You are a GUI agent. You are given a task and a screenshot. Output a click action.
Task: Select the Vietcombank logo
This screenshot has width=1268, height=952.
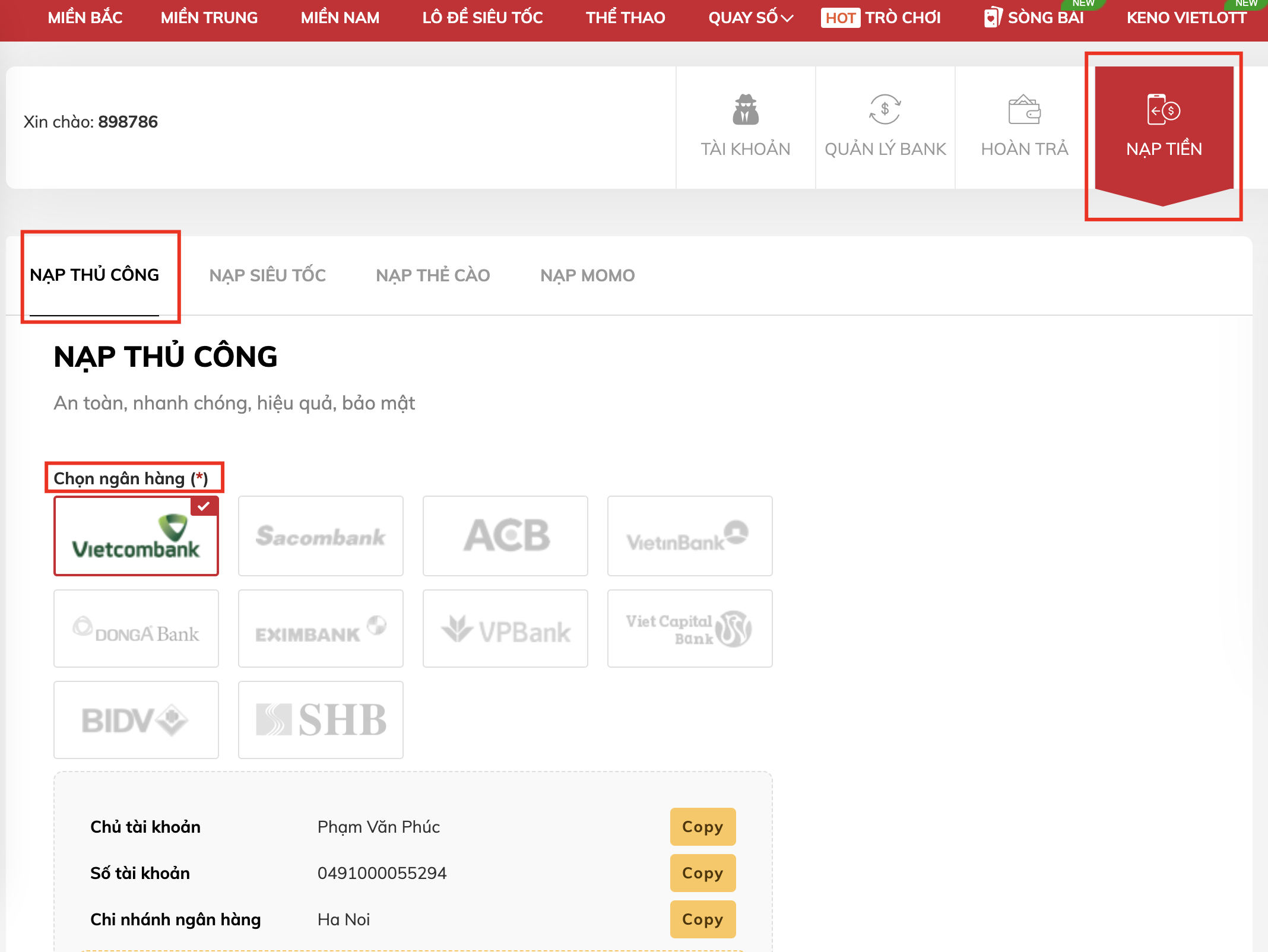coord(136,536)
